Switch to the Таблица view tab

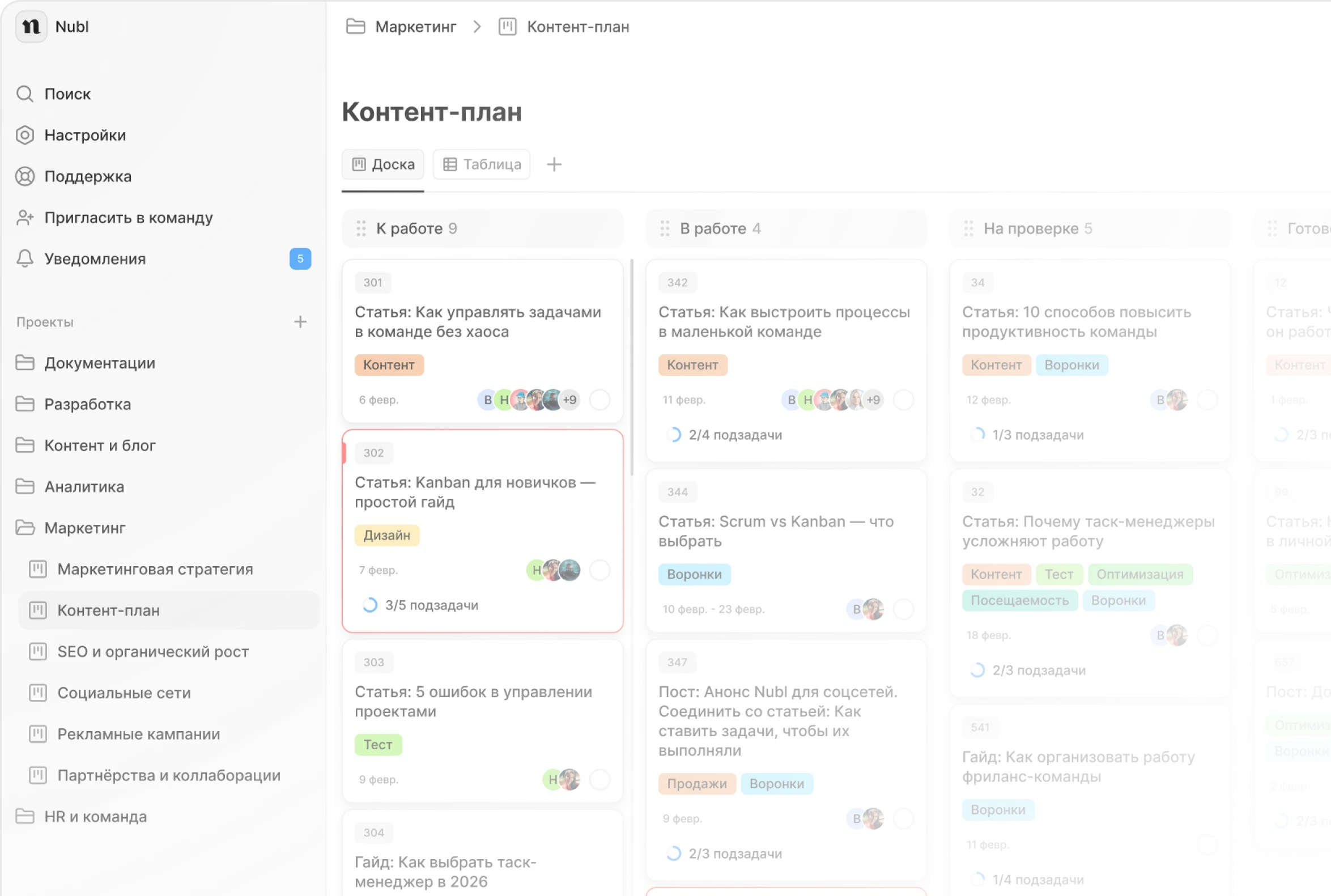(481, 164)
